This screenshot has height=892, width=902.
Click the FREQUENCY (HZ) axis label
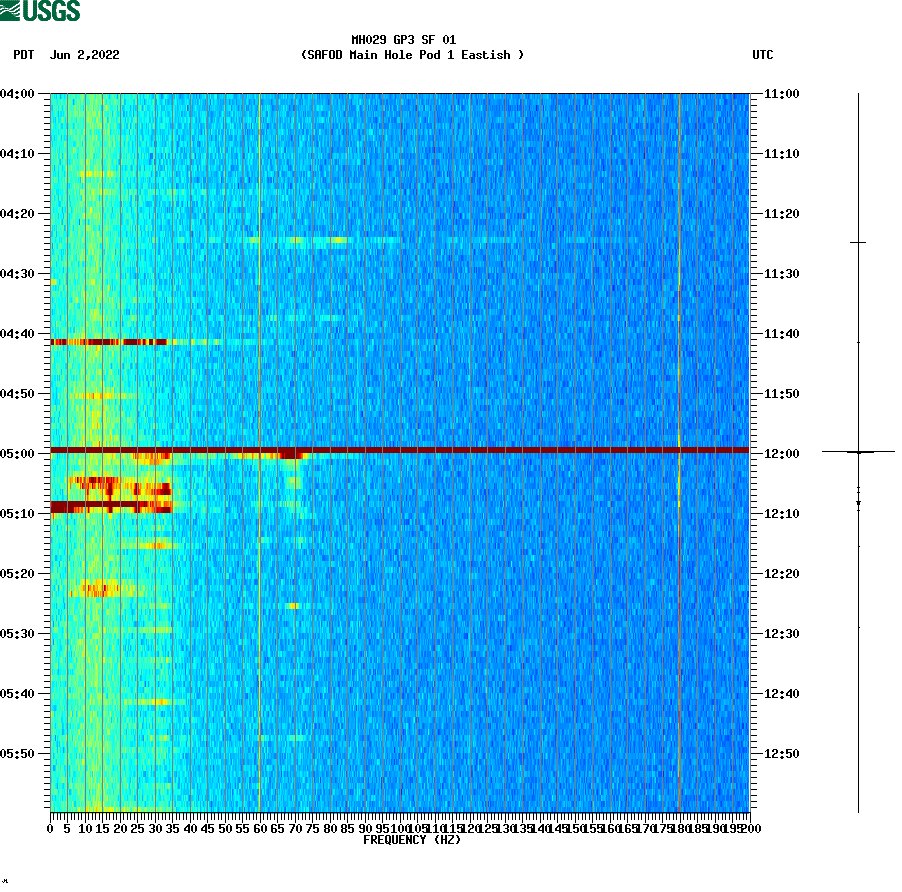[x=413, y=839]
